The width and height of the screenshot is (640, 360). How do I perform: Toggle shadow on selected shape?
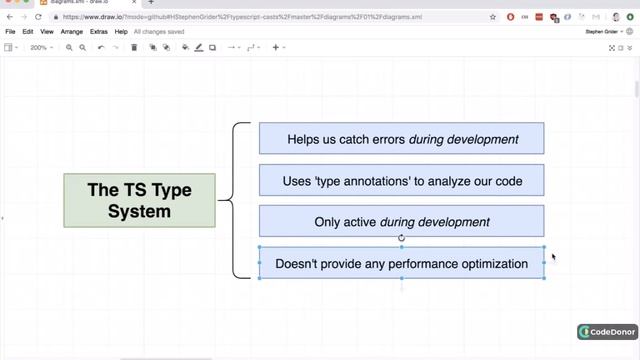point(212,48)
